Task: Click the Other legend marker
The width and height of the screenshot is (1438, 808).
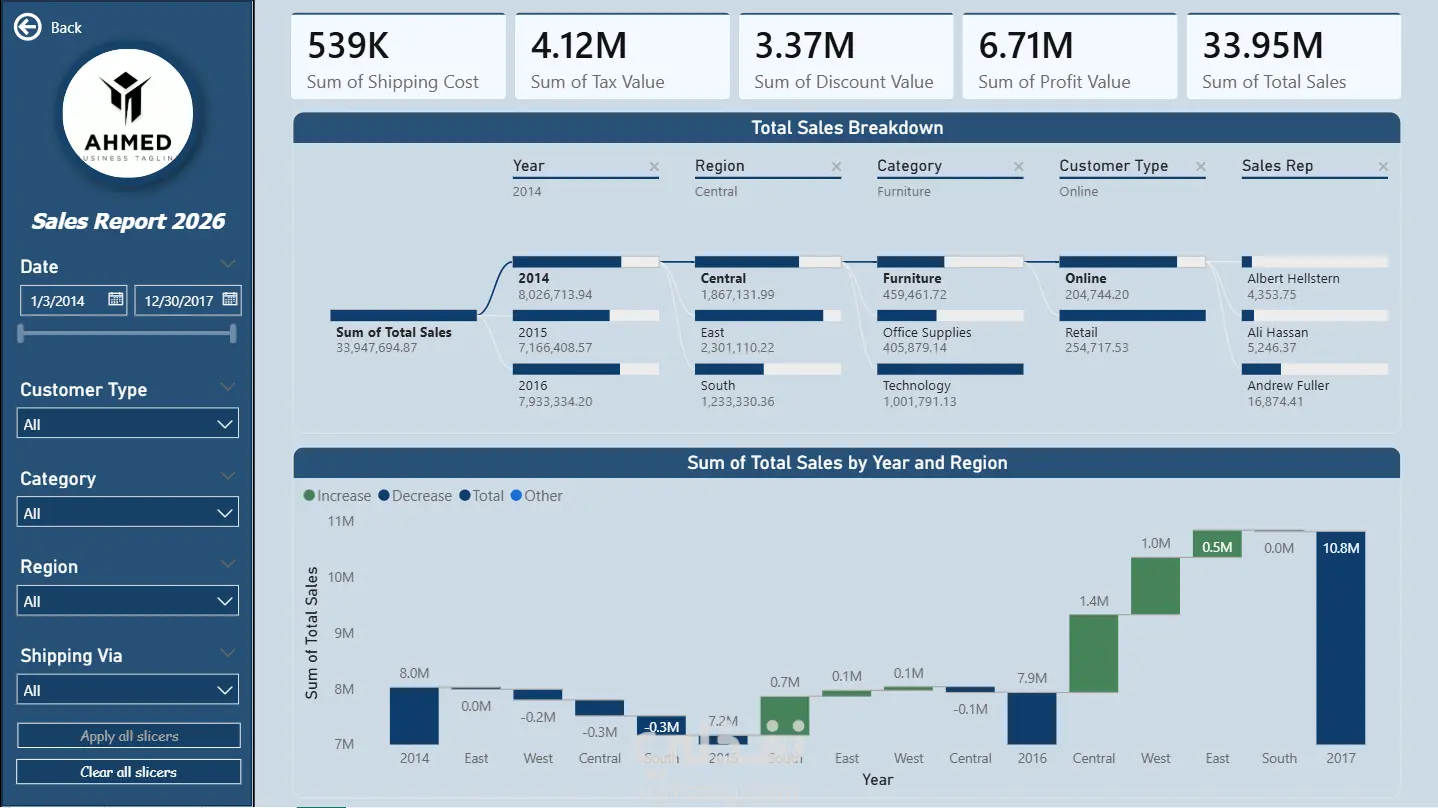Action: pyautogui.click(x=516, y=496)
